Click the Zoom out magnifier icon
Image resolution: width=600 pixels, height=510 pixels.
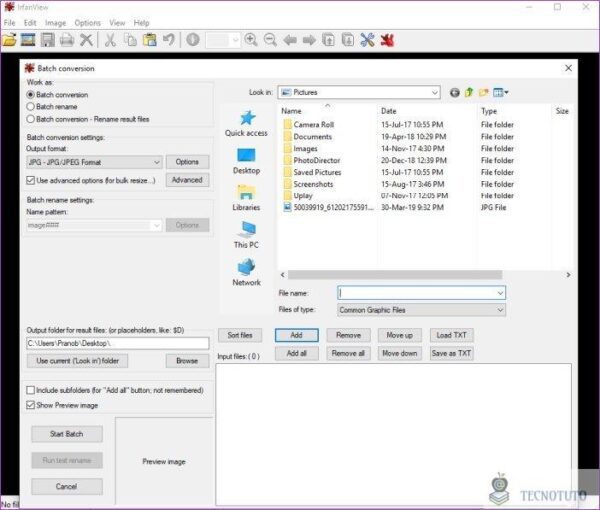(270, 40)
